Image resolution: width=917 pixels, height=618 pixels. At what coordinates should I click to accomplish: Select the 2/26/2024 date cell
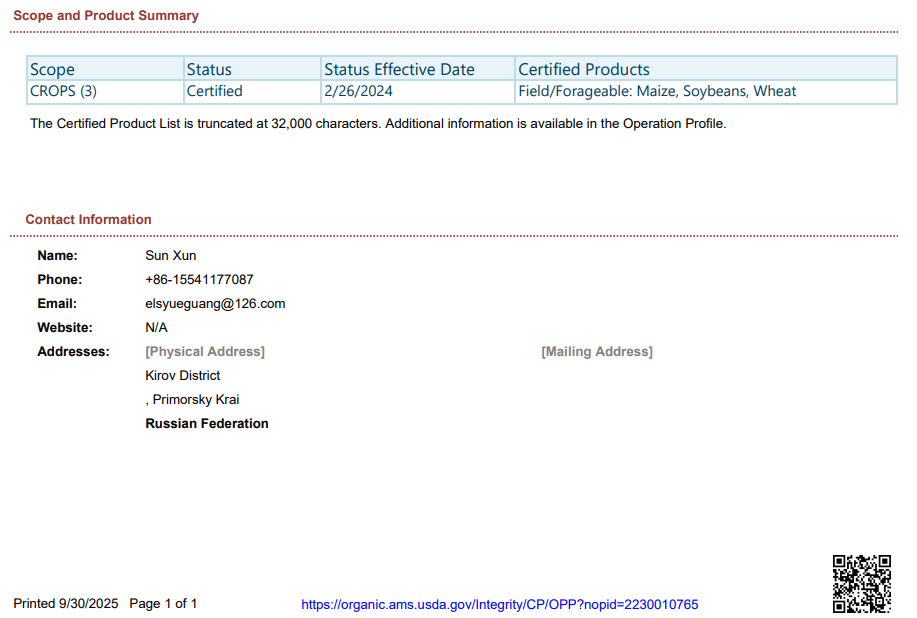point(358,91)
